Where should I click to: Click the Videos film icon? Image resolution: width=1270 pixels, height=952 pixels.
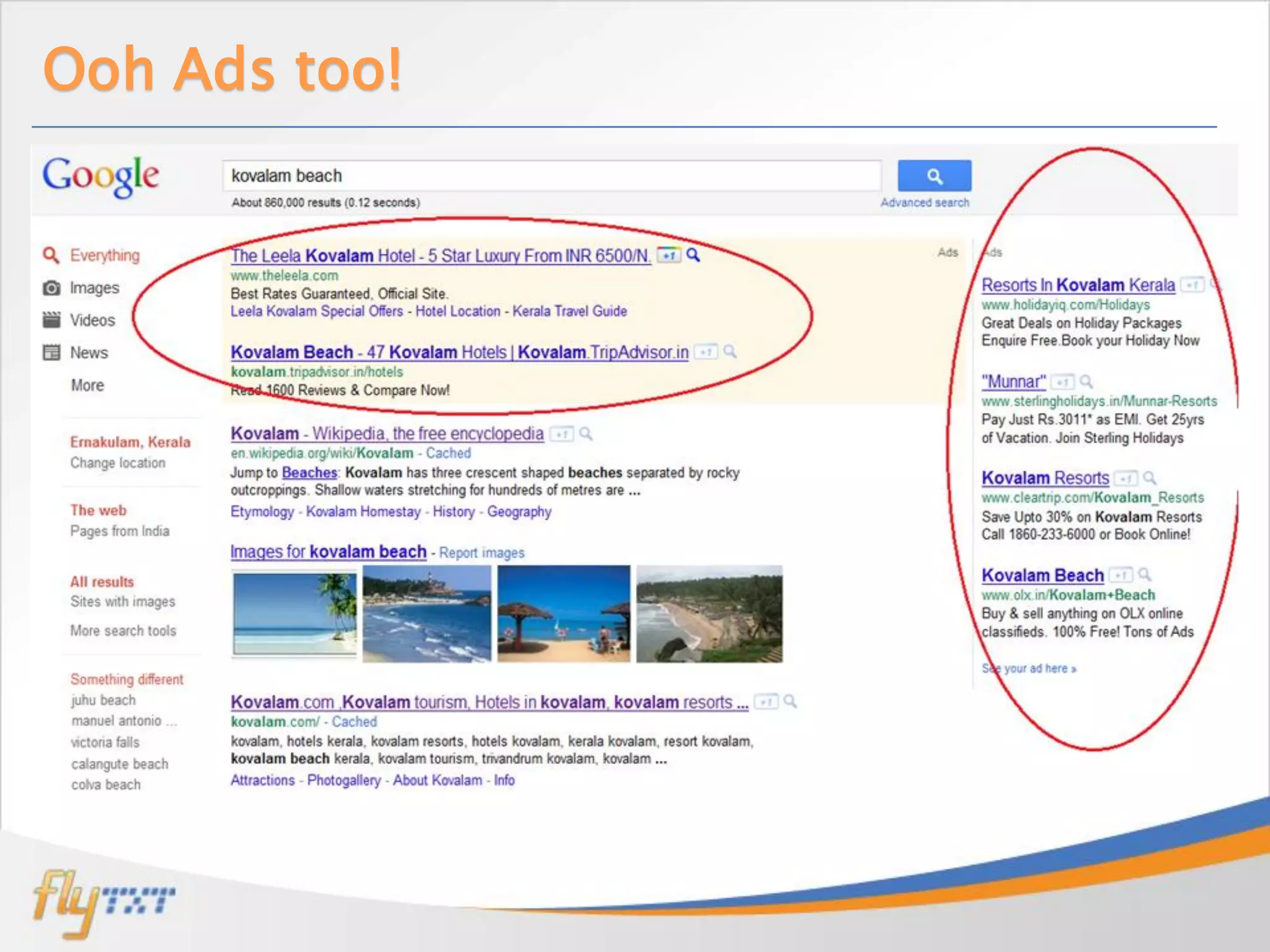pos(51,320)
